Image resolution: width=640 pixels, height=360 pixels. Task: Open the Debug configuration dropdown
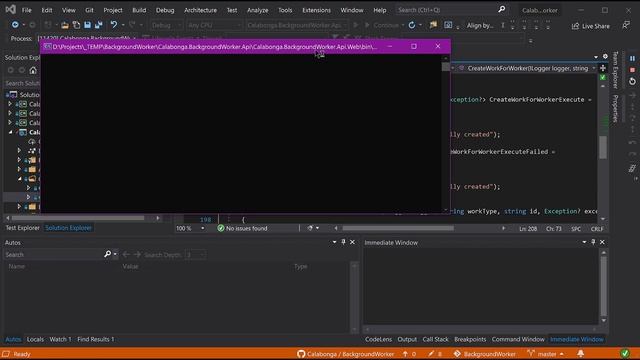[166, 25]
